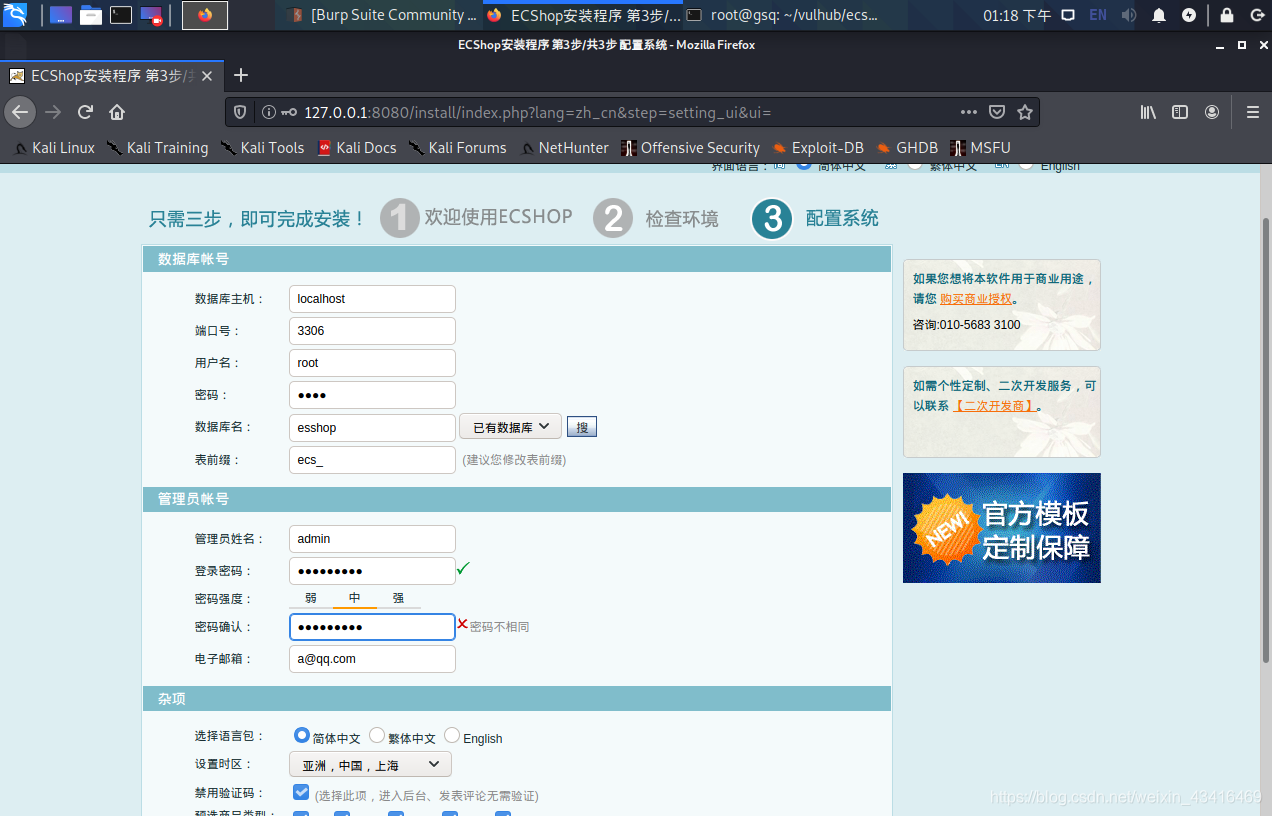Image resolution: width=1272 pixels, height=816 pixels.
Task: Open the file manager panel icon
Action: pyautogui.click(x=91, y=15)
